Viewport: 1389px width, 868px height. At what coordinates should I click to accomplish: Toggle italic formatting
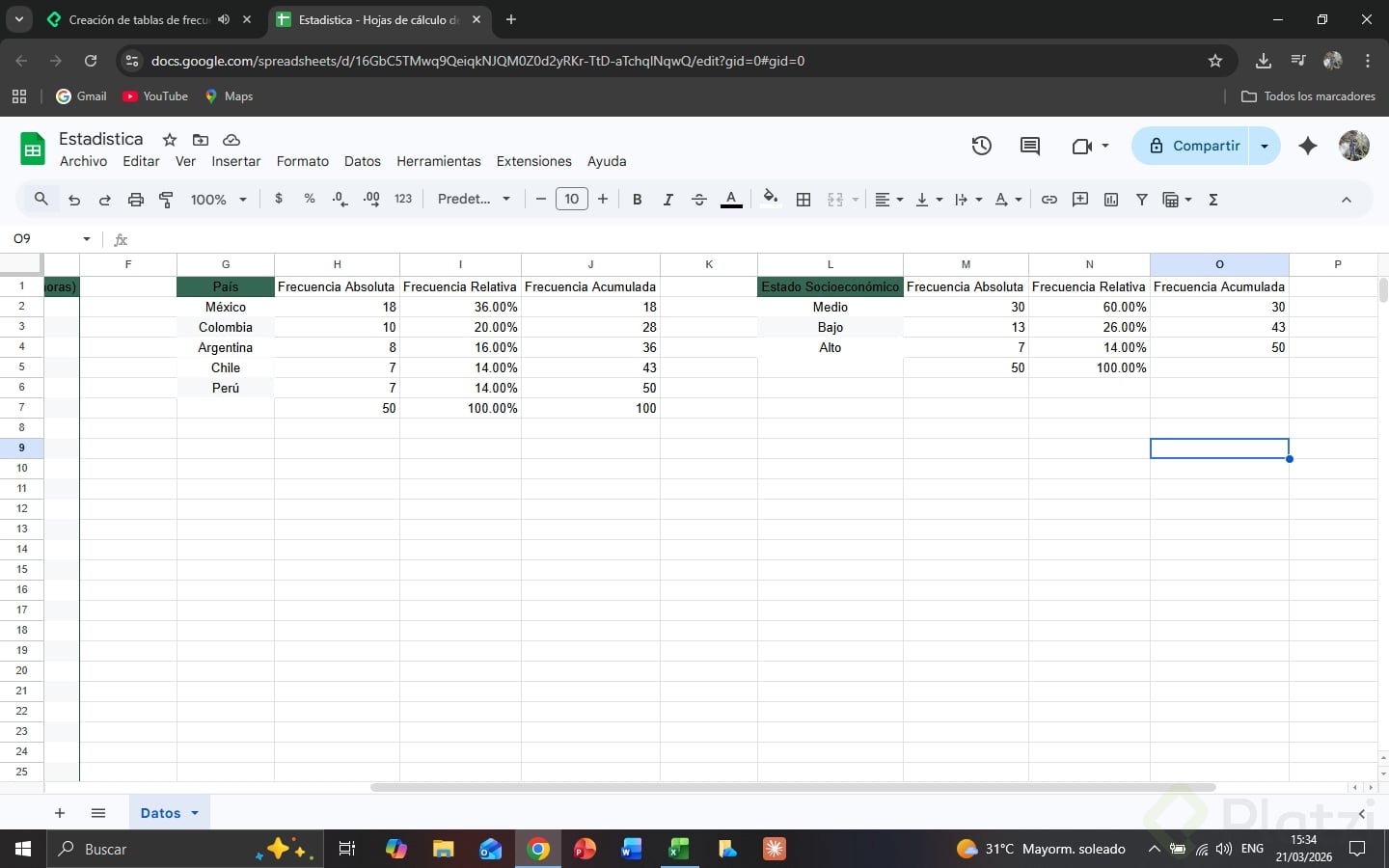pos(667,200)
